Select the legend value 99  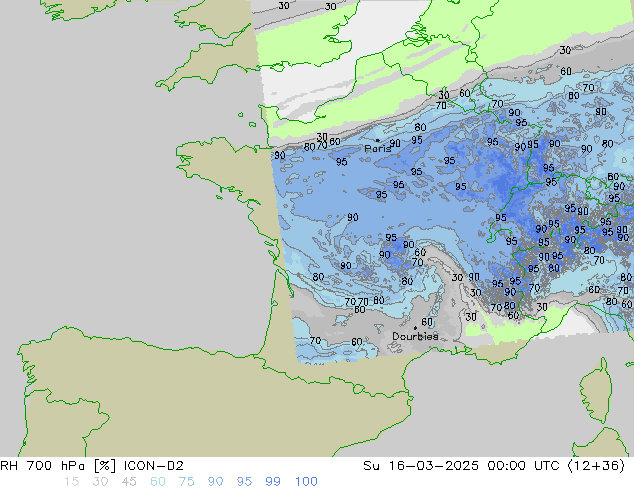(x=273, y=482)
